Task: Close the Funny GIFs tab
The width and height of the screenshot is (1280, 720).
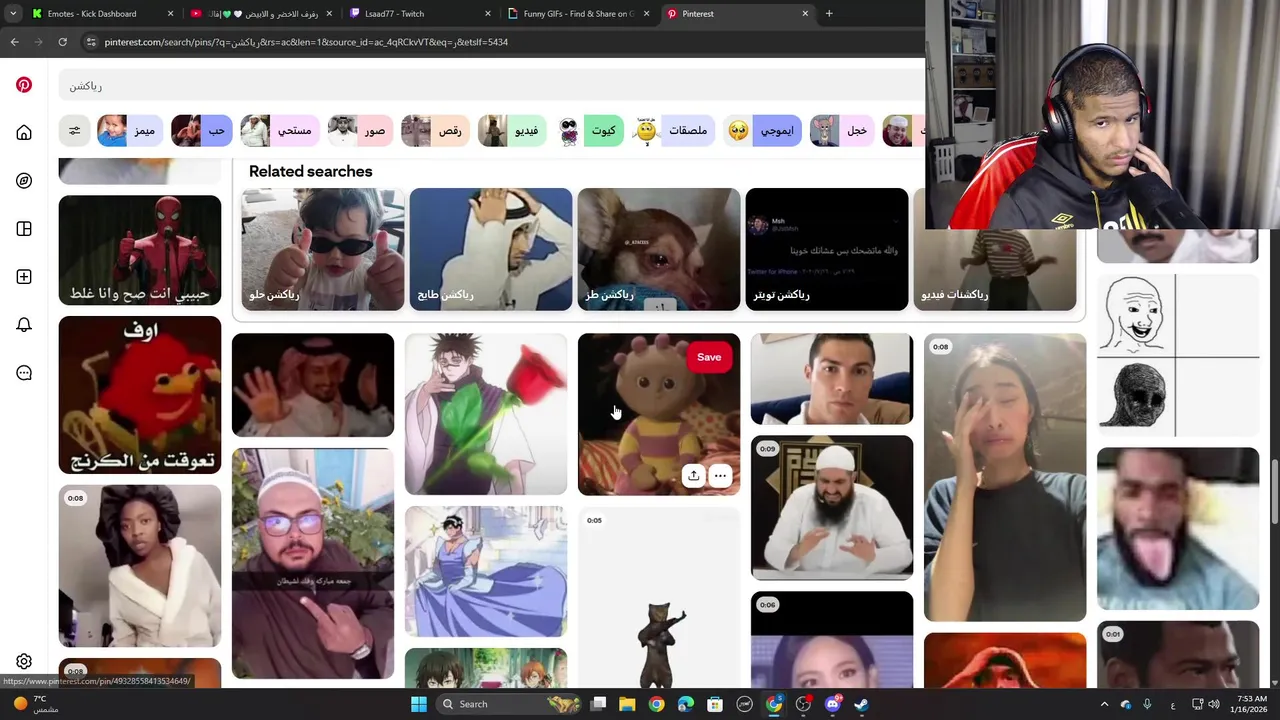Action: (646, 14)
